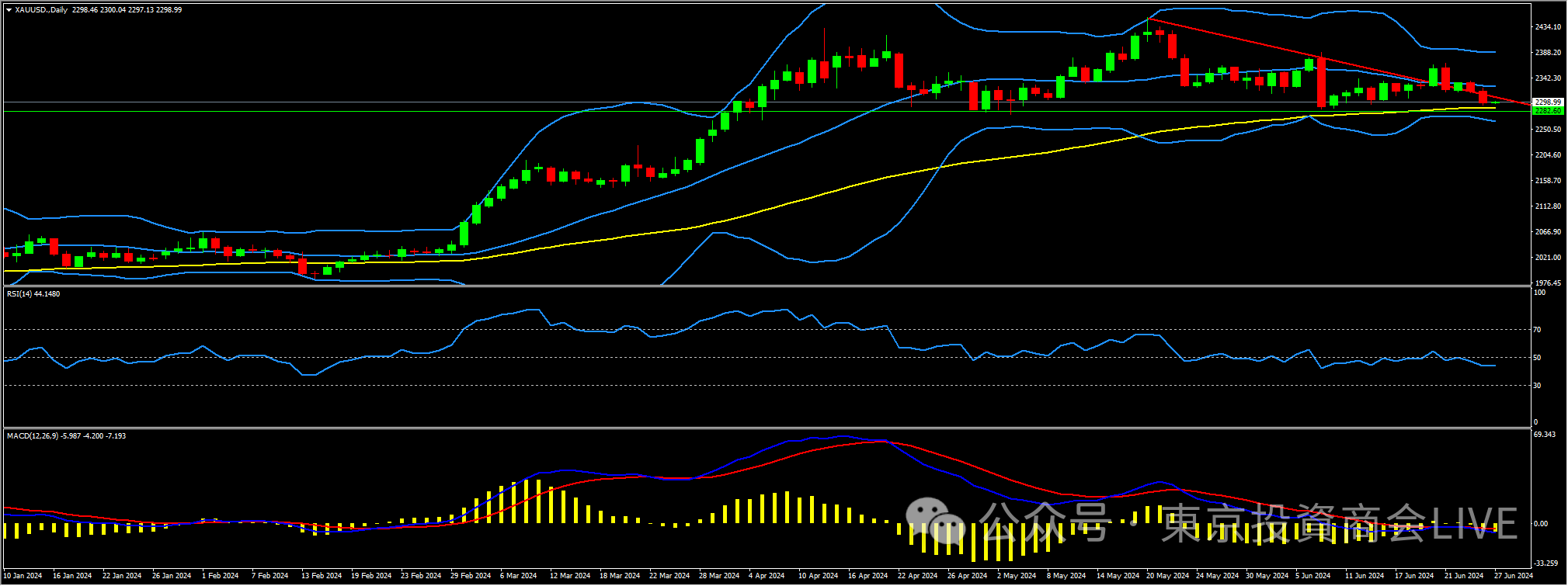Click the 2066.90 price axis label
Image resolution: width=1568 pixels, height=586 pixels.
tap(1548, 232)
